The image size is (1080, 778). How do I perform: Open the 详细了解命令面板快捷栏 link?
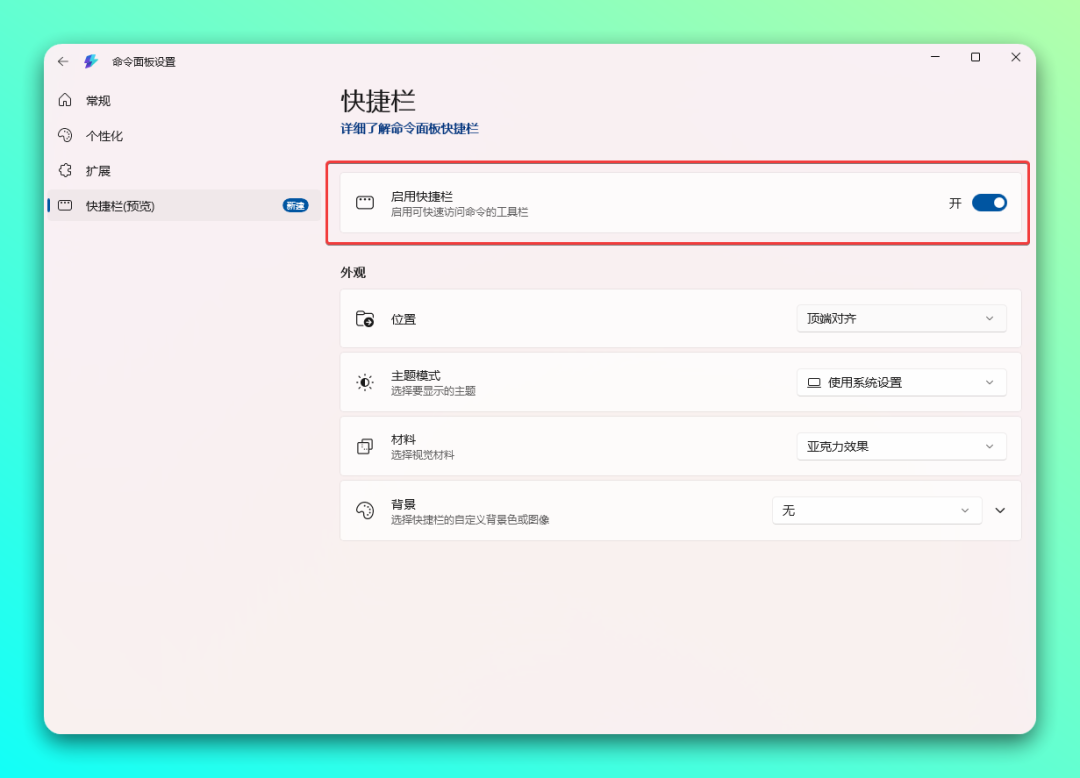[410, 129]
